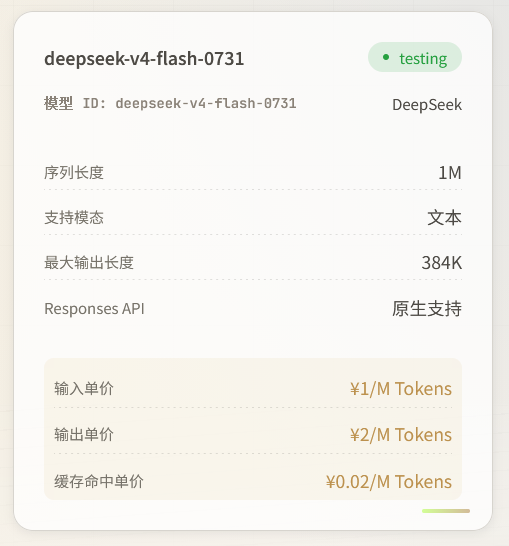Click the 序列长度 row label
This screenshot has width=509, height=546.
point(74,173)
